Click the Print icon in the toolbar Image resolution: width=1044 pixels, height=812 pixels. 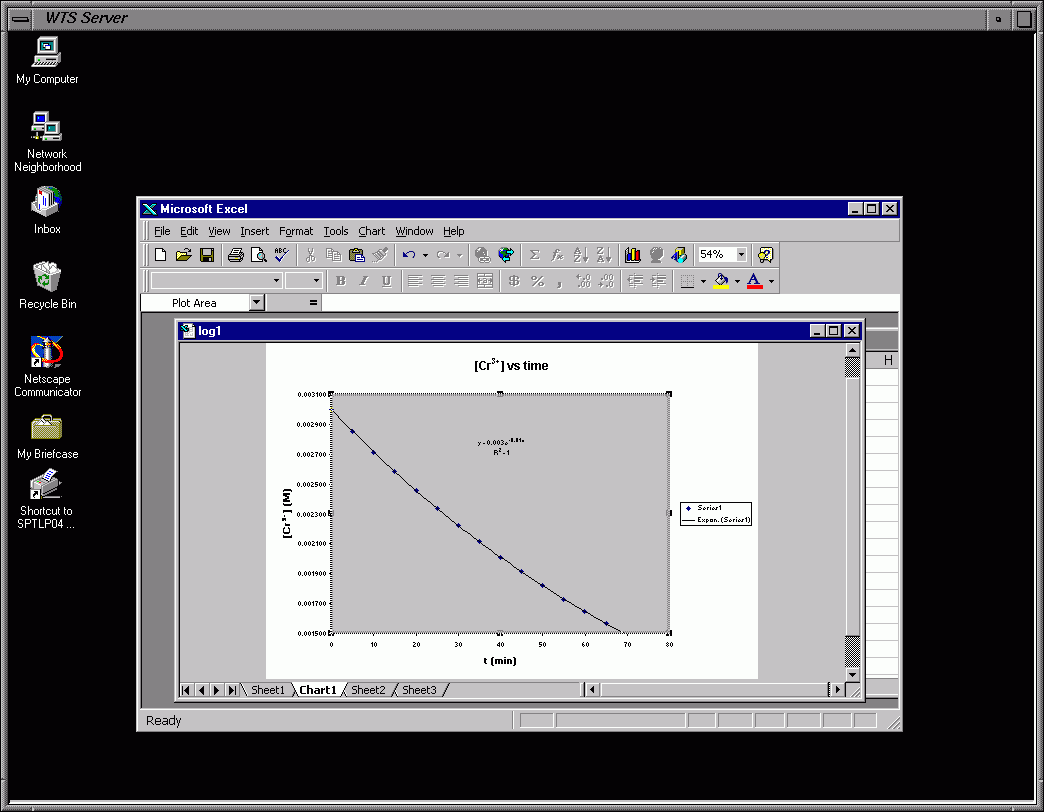[x=236, y=255]
